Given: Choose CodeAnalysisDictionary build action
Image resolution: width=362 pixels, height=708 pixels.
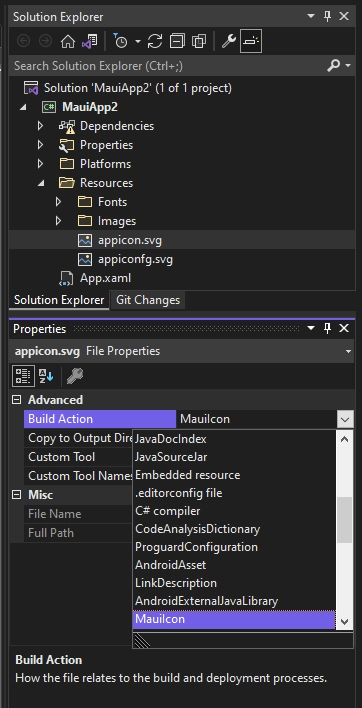Looking at the screenshot, I should pyautogui.click(x=234, y=529).
